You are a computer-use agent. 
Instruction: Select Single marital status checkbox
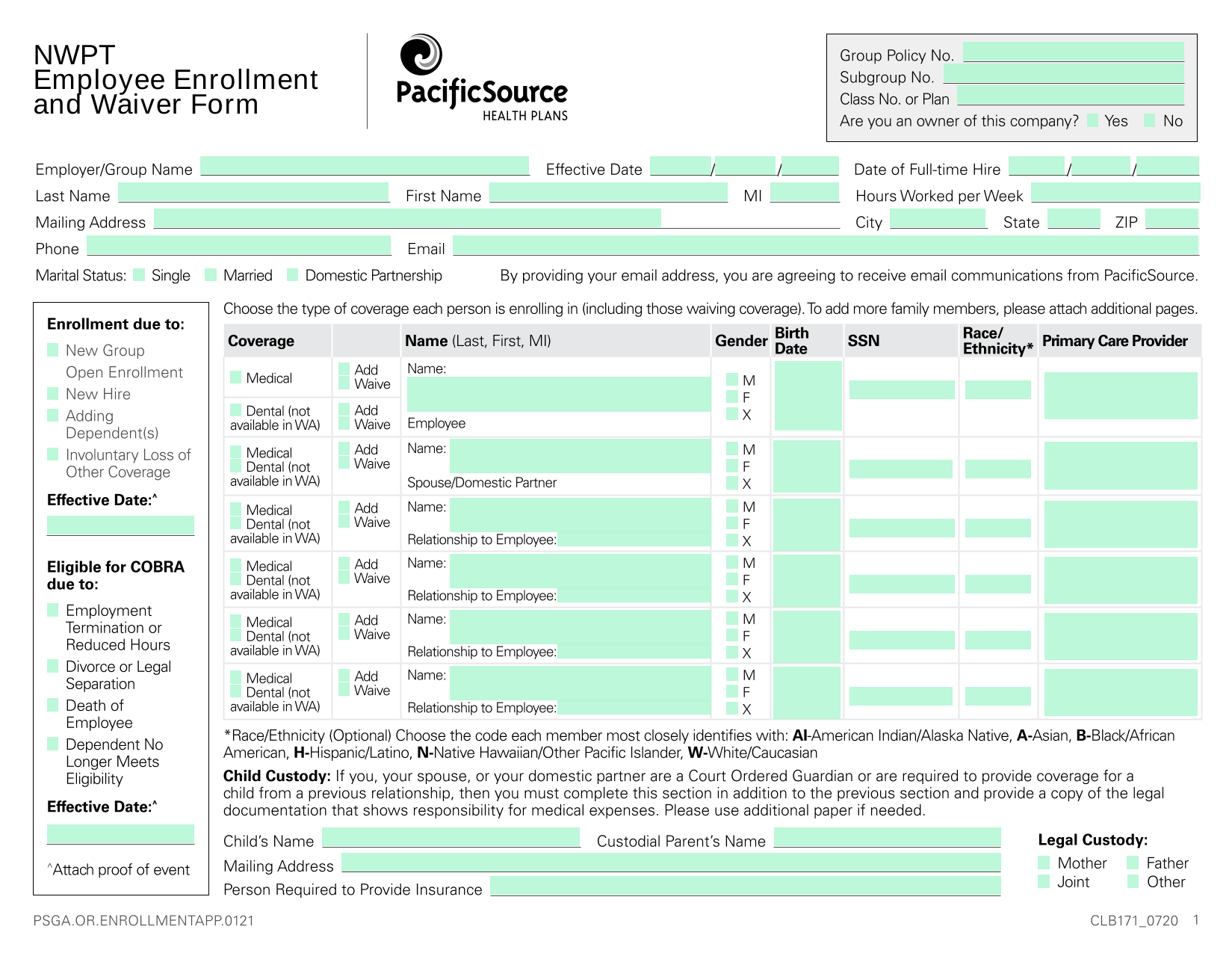[139, 275]
